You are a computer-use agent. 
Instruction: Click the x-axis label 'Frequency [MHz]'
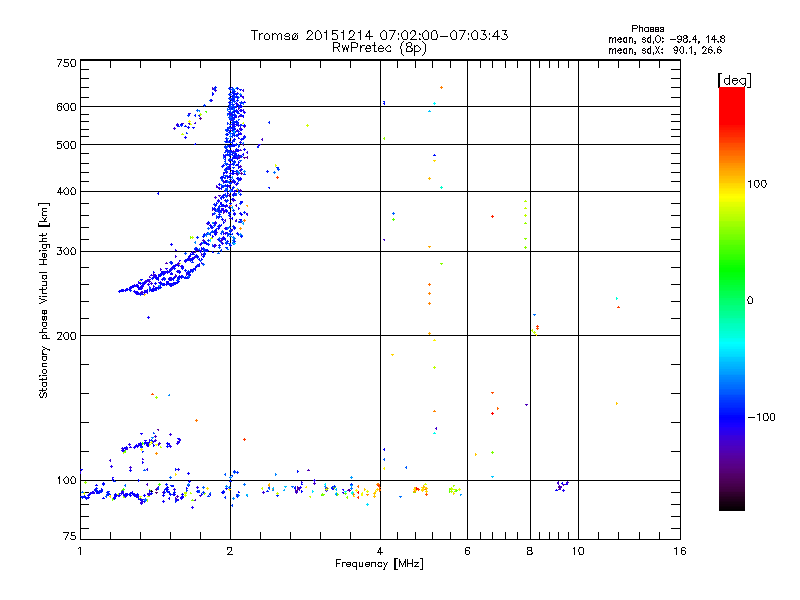click(379, 564)
